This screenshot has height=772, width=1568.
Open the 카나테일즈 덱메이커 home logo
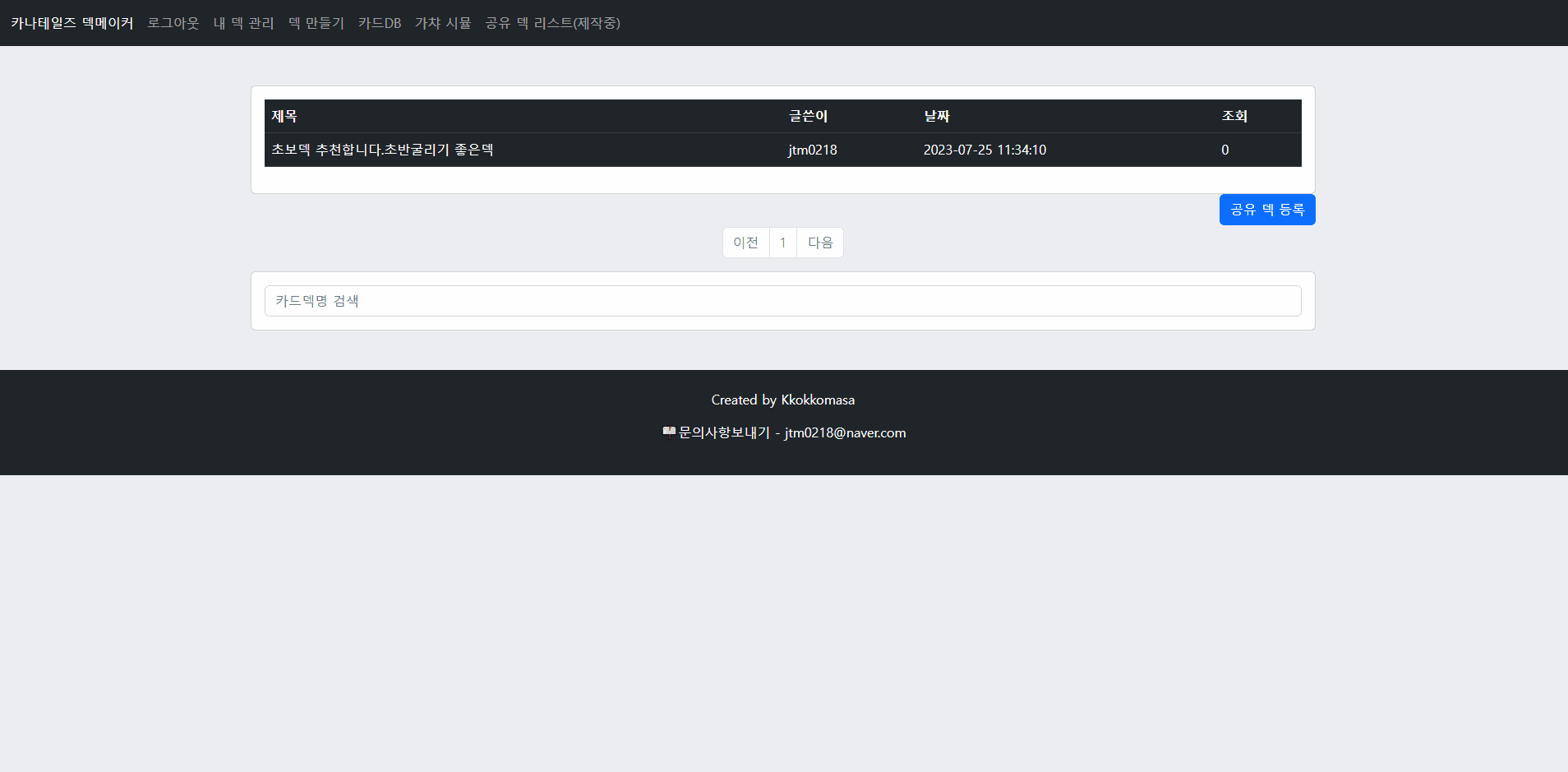click(71, 23)
